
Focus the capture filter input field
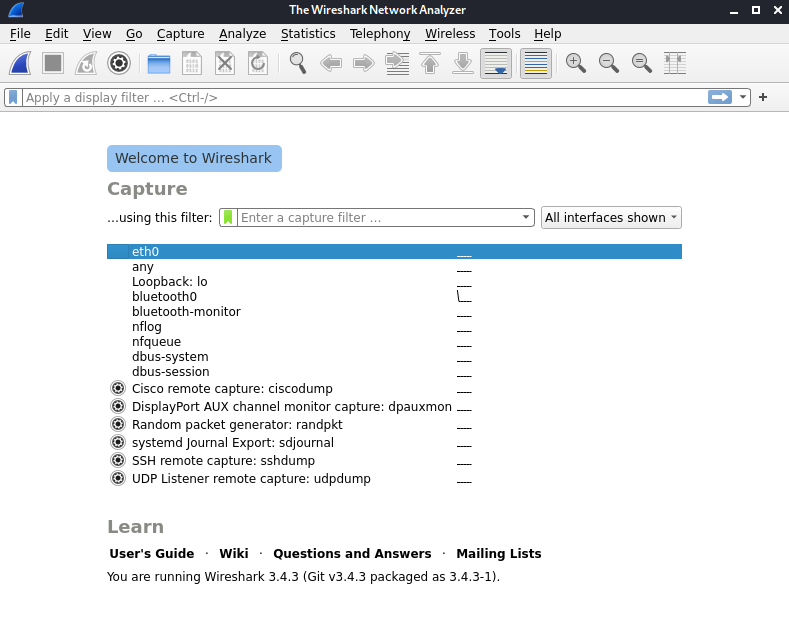378,217
